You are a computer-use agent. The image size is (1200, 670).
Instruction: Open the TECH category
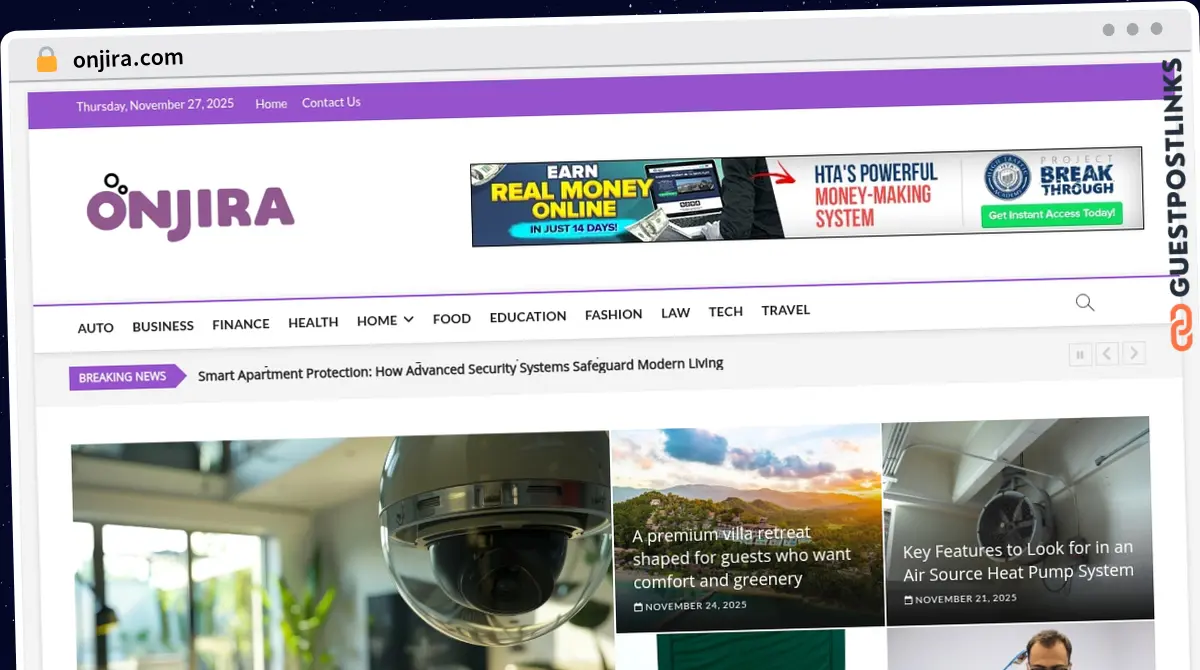pyautogui.click(x=726, y=311)
